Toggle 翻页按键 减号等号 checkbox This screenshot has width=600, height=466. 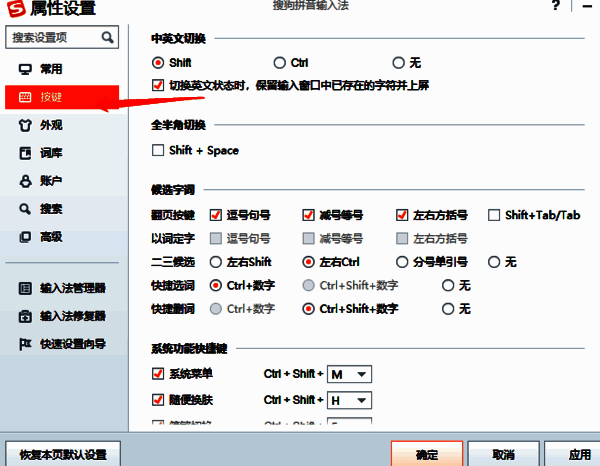[x=308, y=215]
